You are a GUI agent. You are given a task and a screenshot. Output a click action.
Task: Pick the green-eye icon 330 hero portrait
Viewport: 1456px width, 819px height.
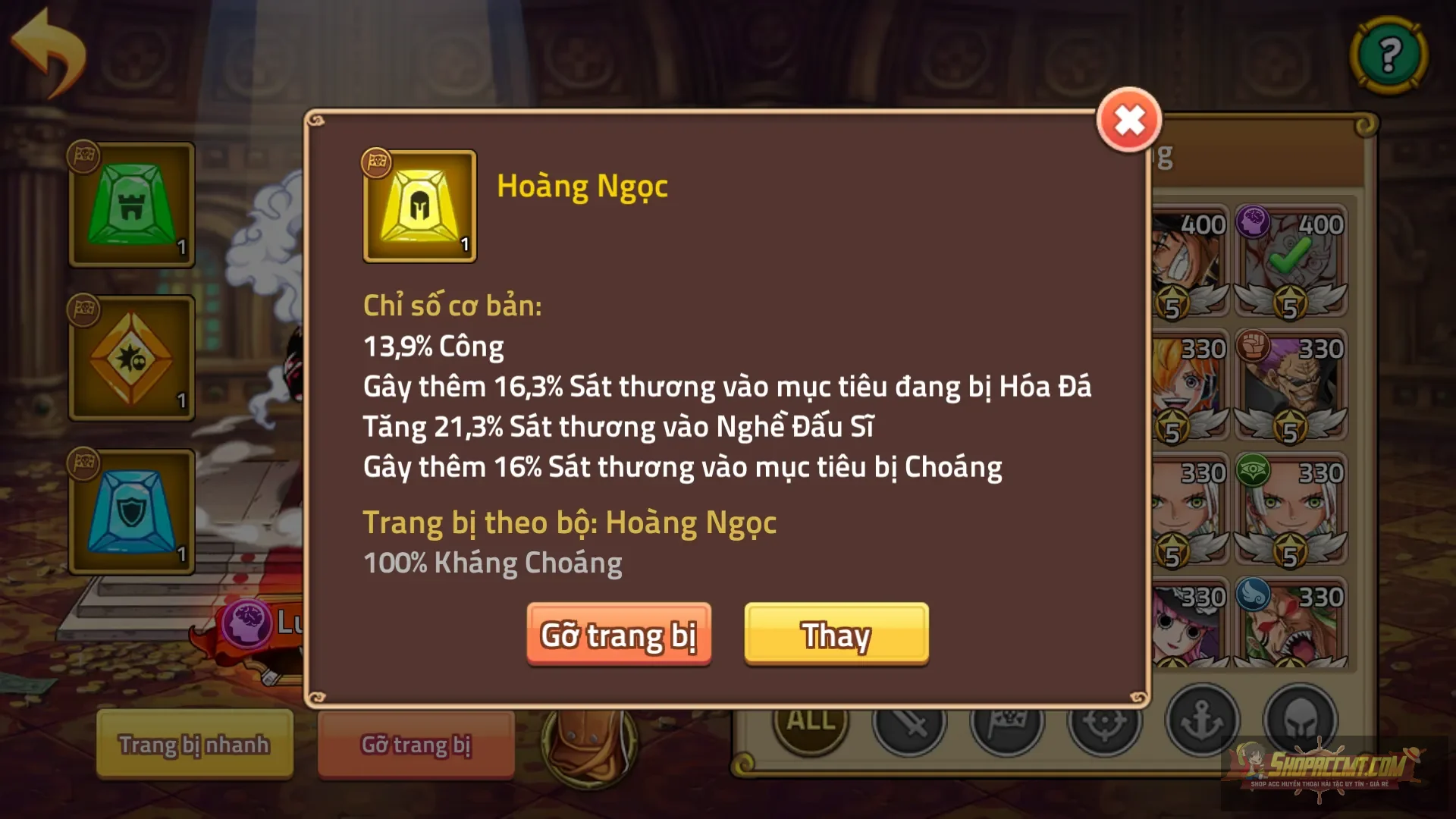click(x=1291, y=510)
